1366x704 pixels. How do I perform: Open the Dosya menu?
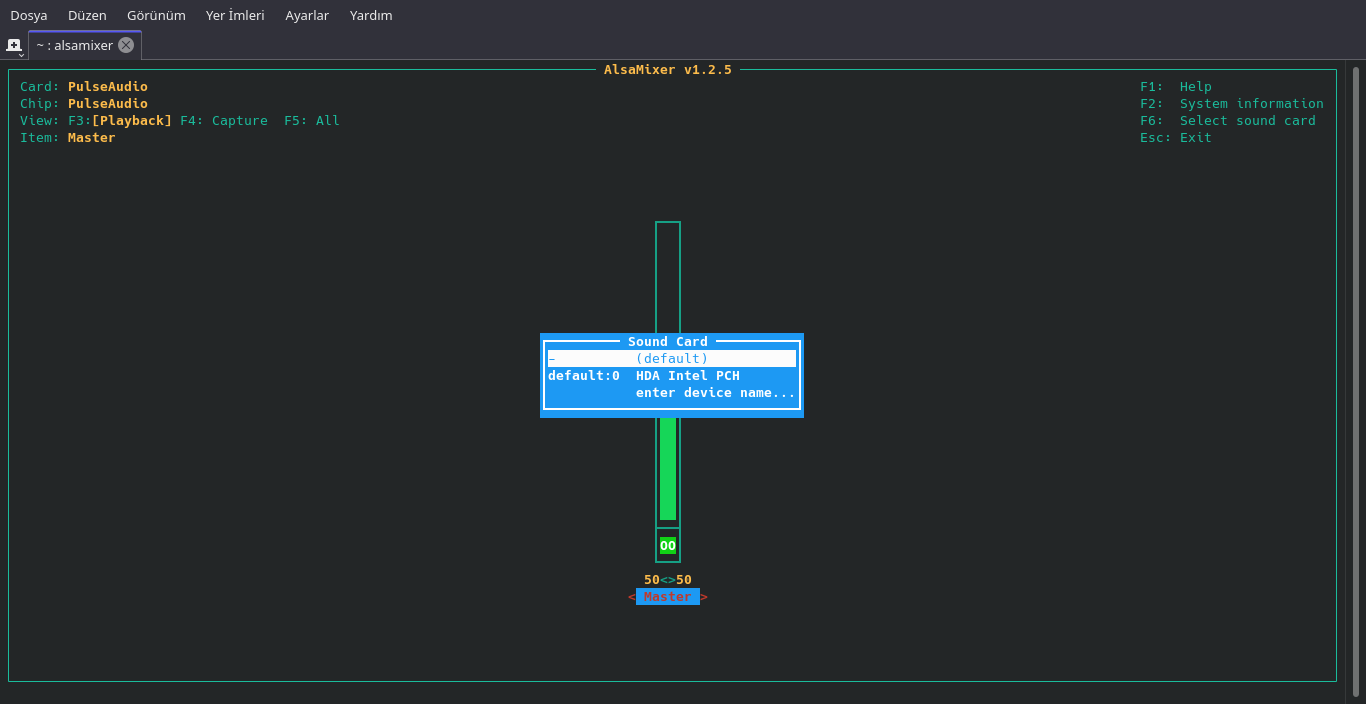point(29,15)
